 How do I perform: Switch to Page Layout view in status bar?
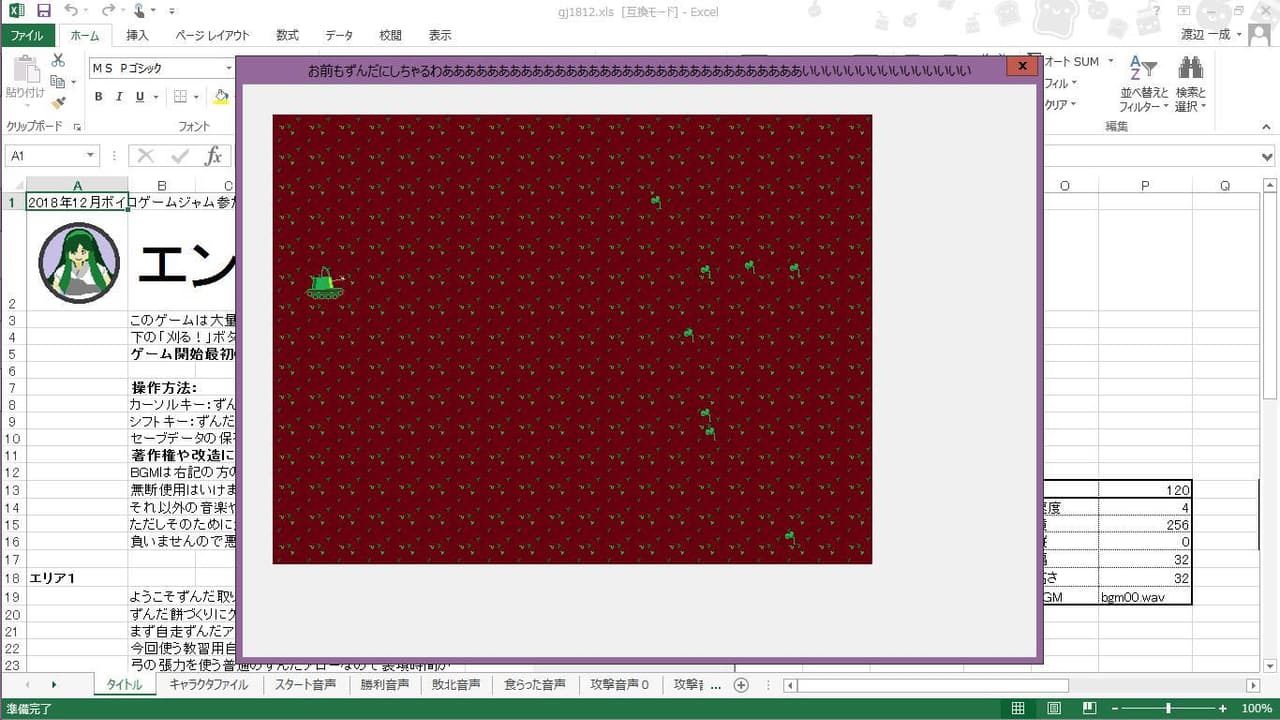(1054, 709)
